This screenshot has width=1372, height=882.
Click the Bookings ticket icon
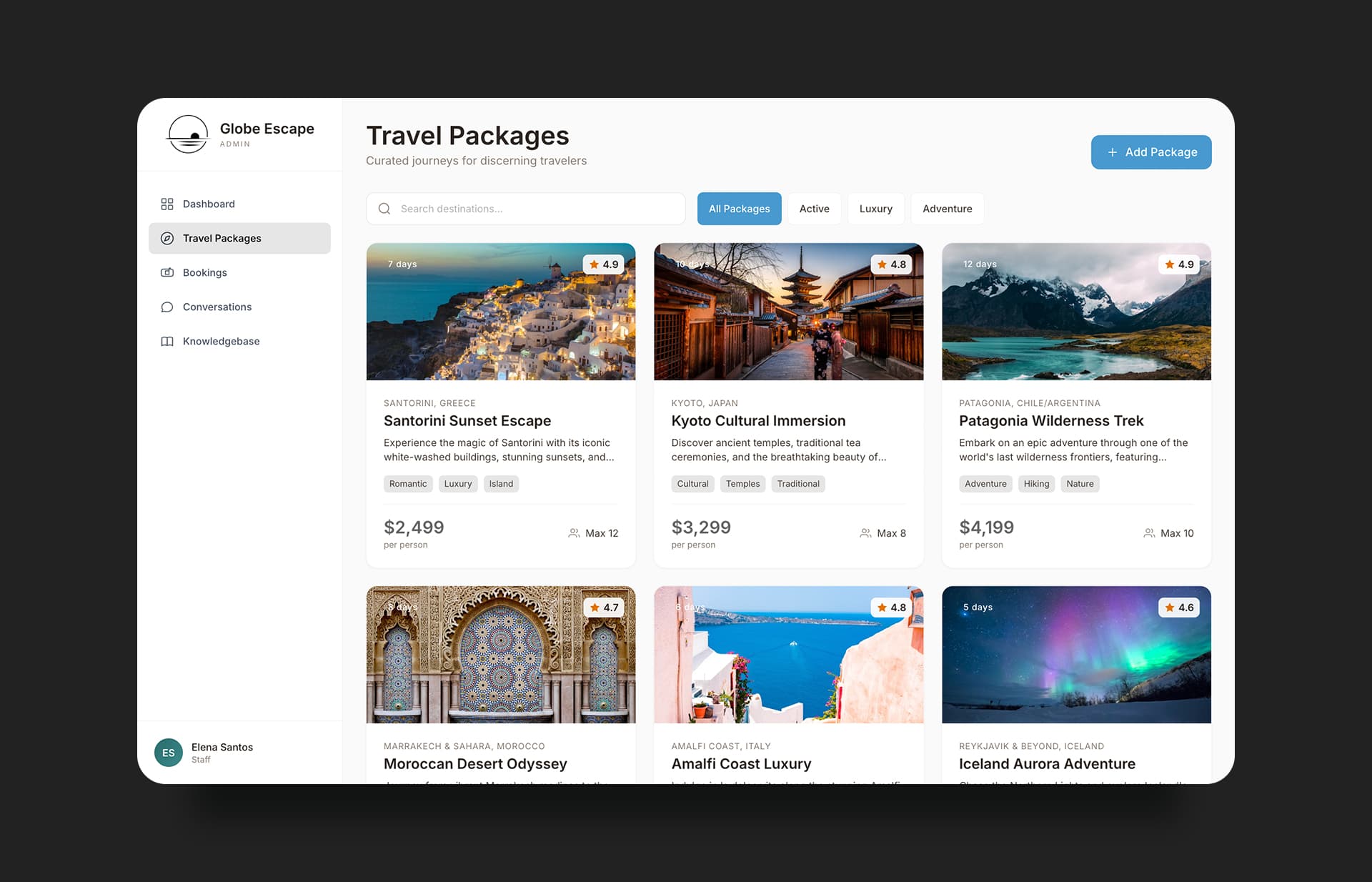point(167,272)
